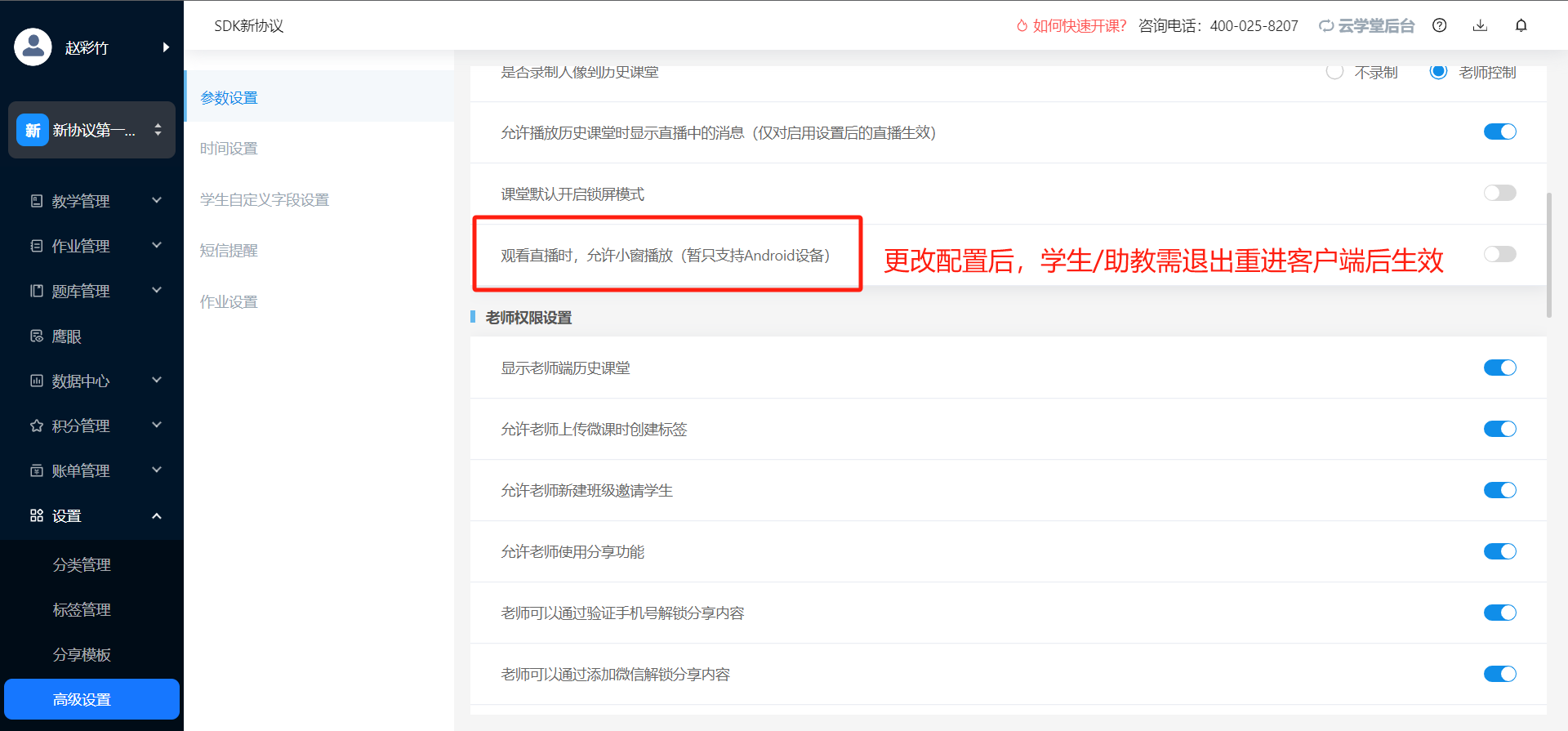Click the 题库管理 sidebar icon

click(37, 291)
